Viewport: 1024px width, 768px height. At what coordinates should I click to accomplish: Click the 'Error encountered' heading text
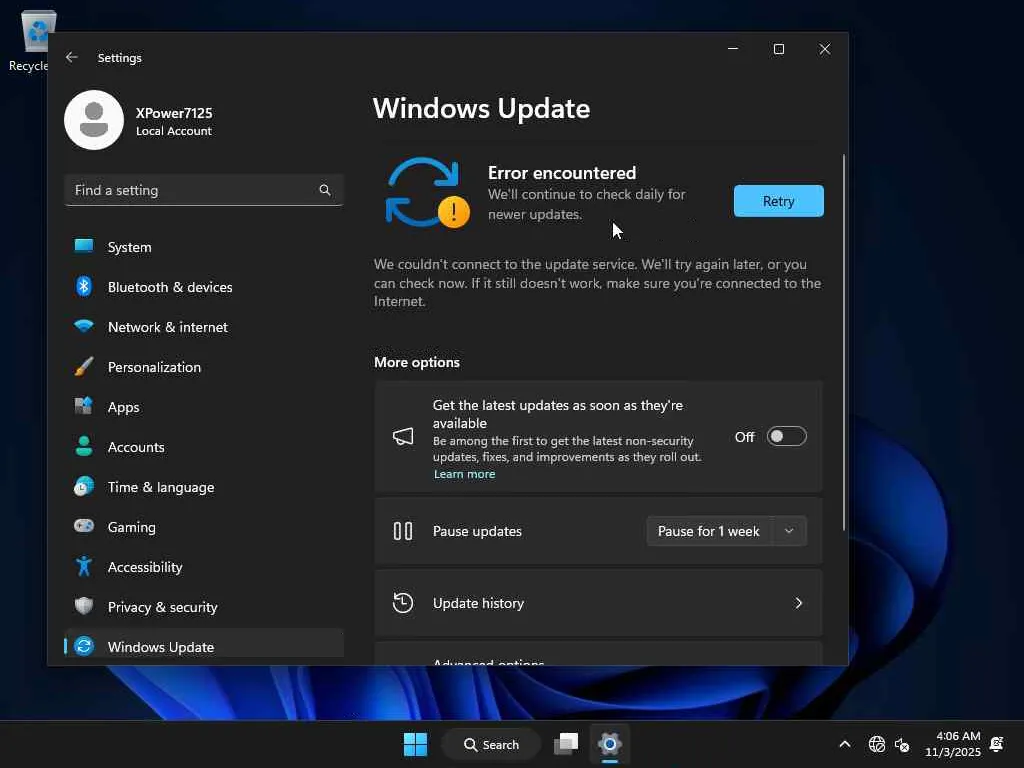tap(562, 172)
